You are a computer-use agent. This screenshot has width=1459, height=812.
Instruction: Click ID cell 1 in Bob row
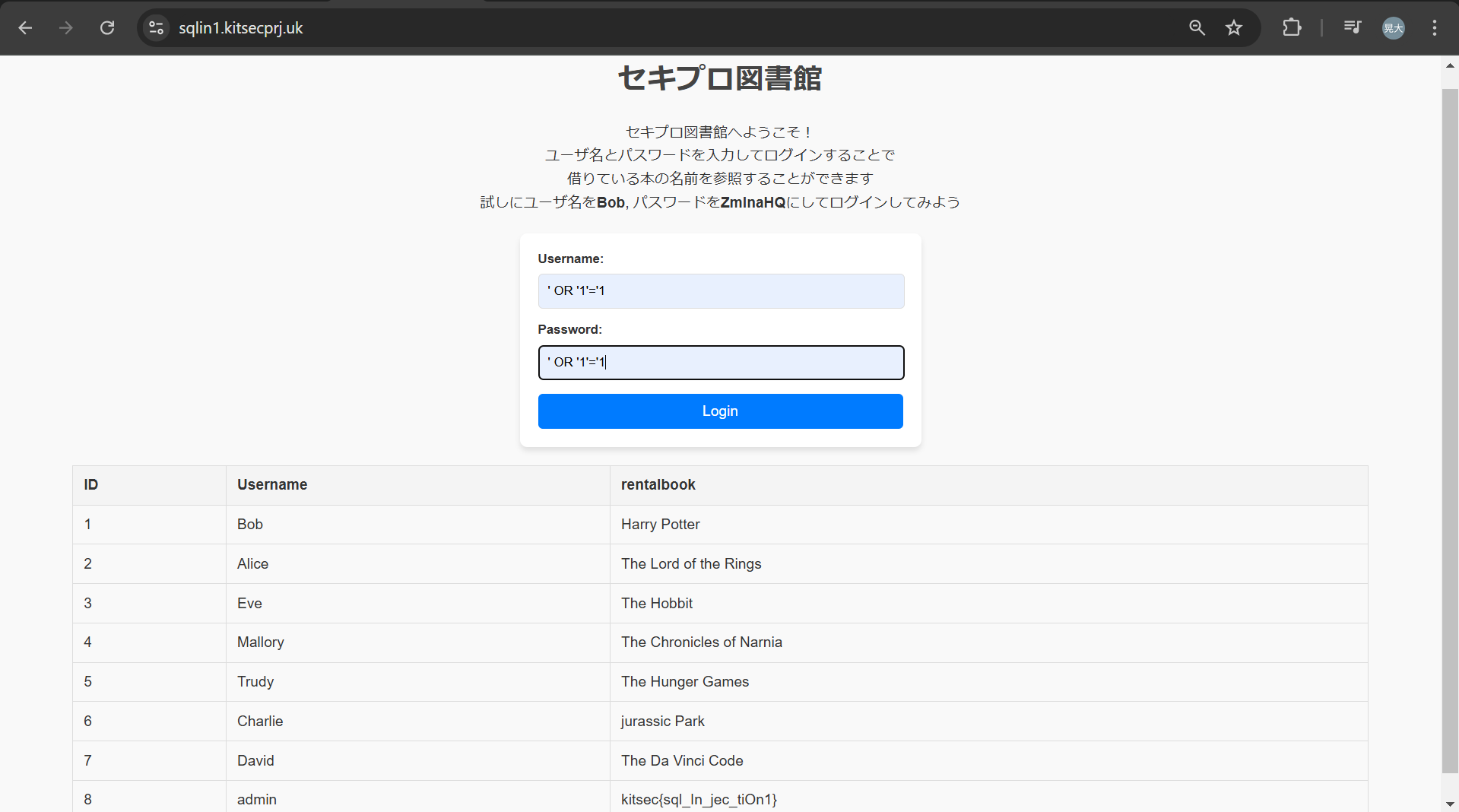(x=149, y=525)
